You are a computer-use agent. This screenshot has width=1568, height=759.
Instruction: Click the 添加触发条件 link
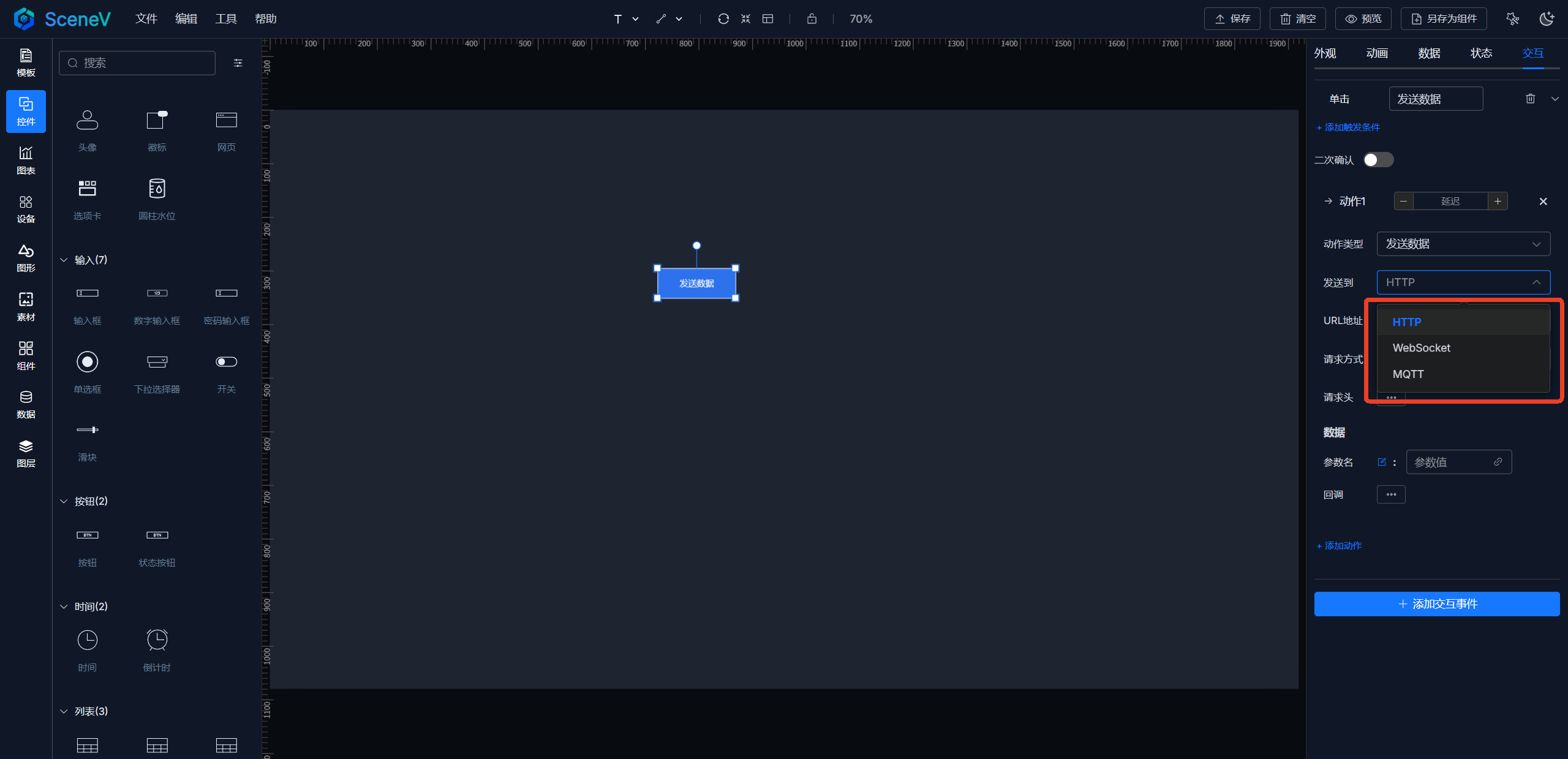tap(1348, 127)
